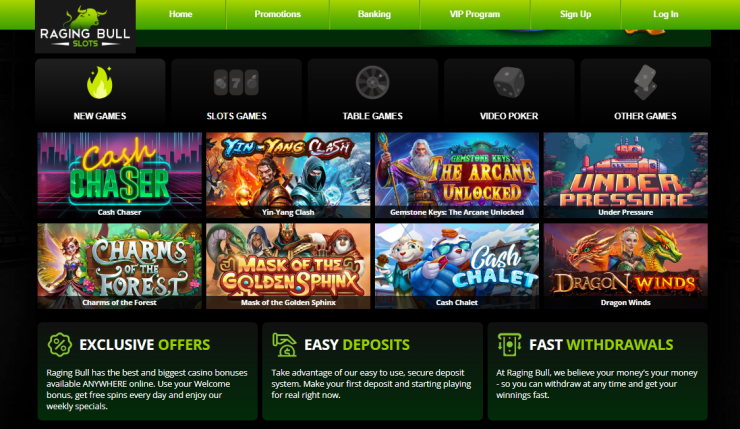Open the Promotions menu item
Viewport: 740px width, 429px height.
[278, 14]
